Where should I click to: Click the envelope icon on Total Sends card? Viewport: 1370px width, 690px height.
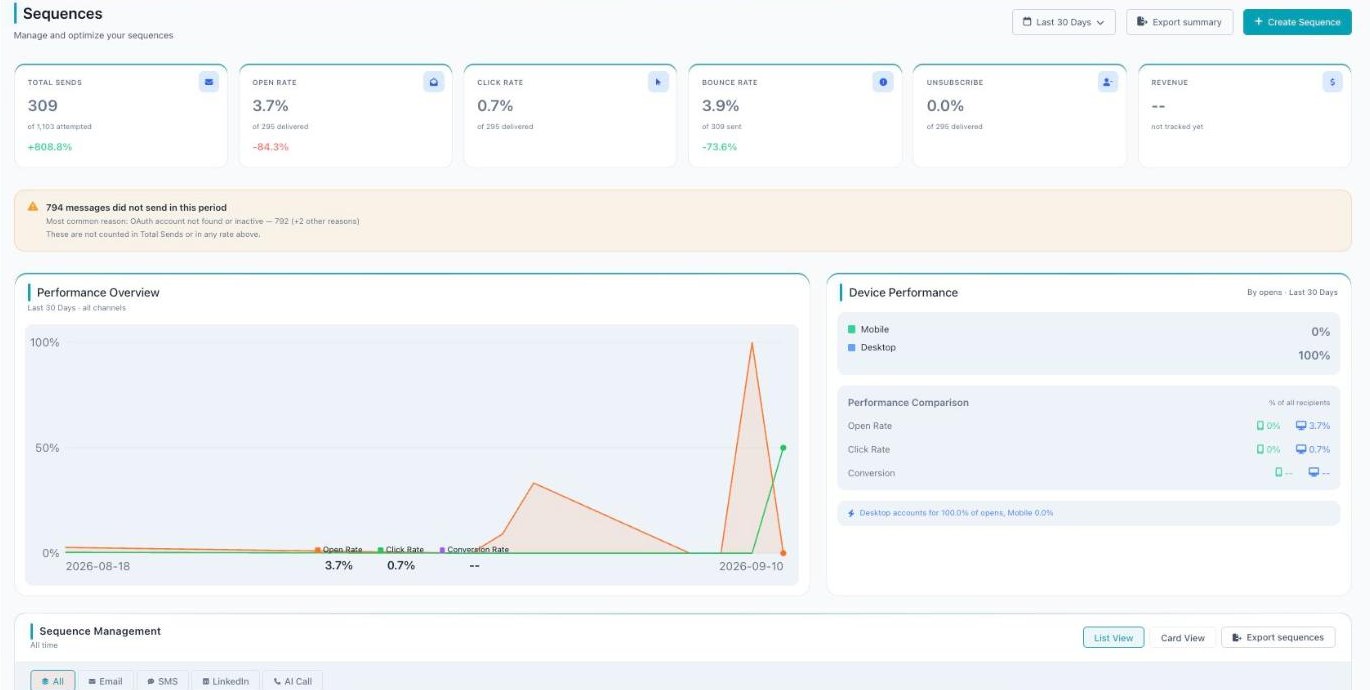[x=208, y=82]
